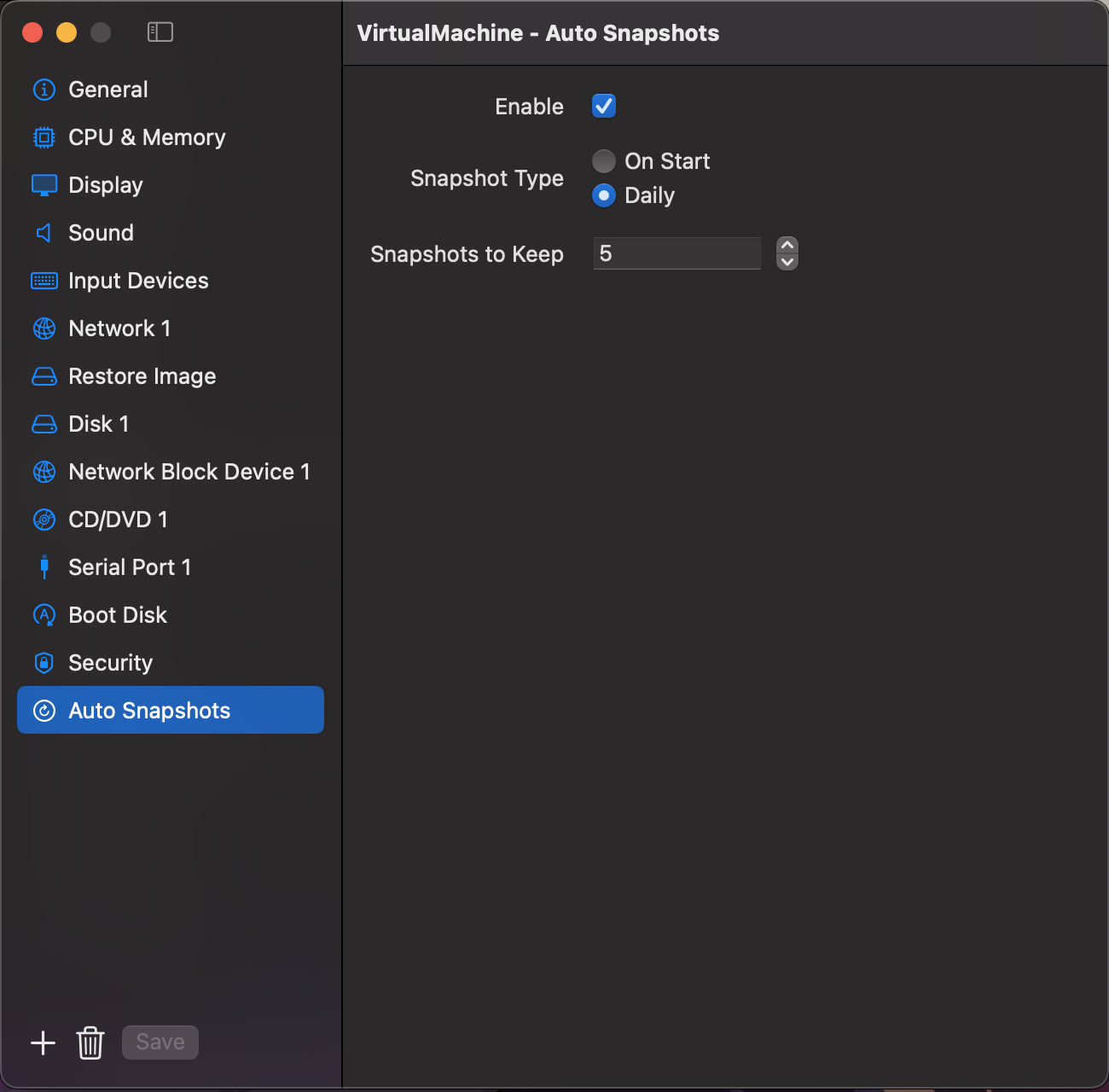Open Serial Port 1 settings
This screenshot has height=1092, width=1109.
[x=171, y=567]
